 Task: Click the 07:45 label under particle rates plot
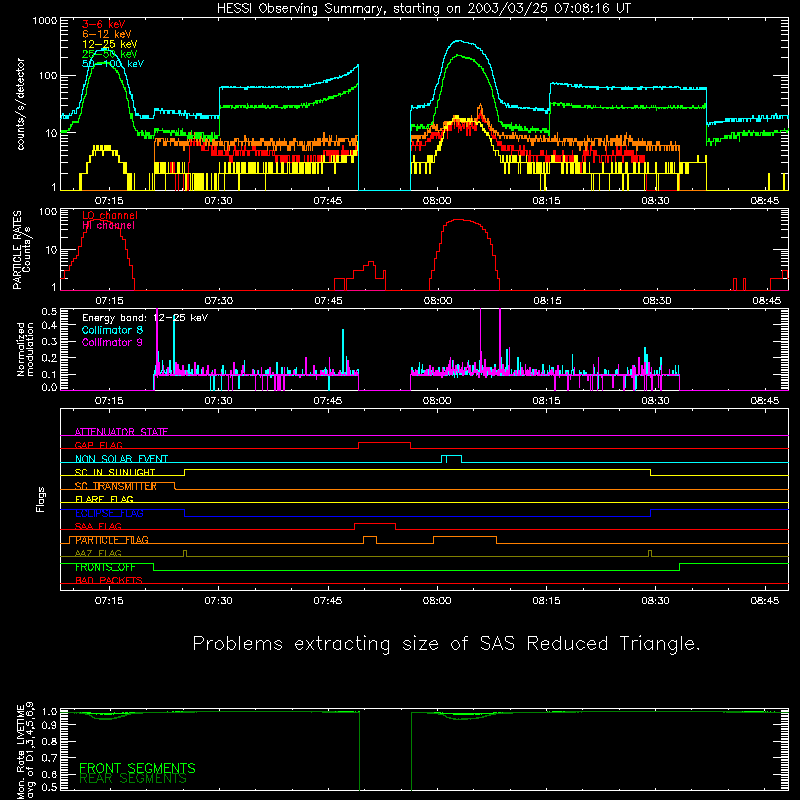[x=328, y=301]
